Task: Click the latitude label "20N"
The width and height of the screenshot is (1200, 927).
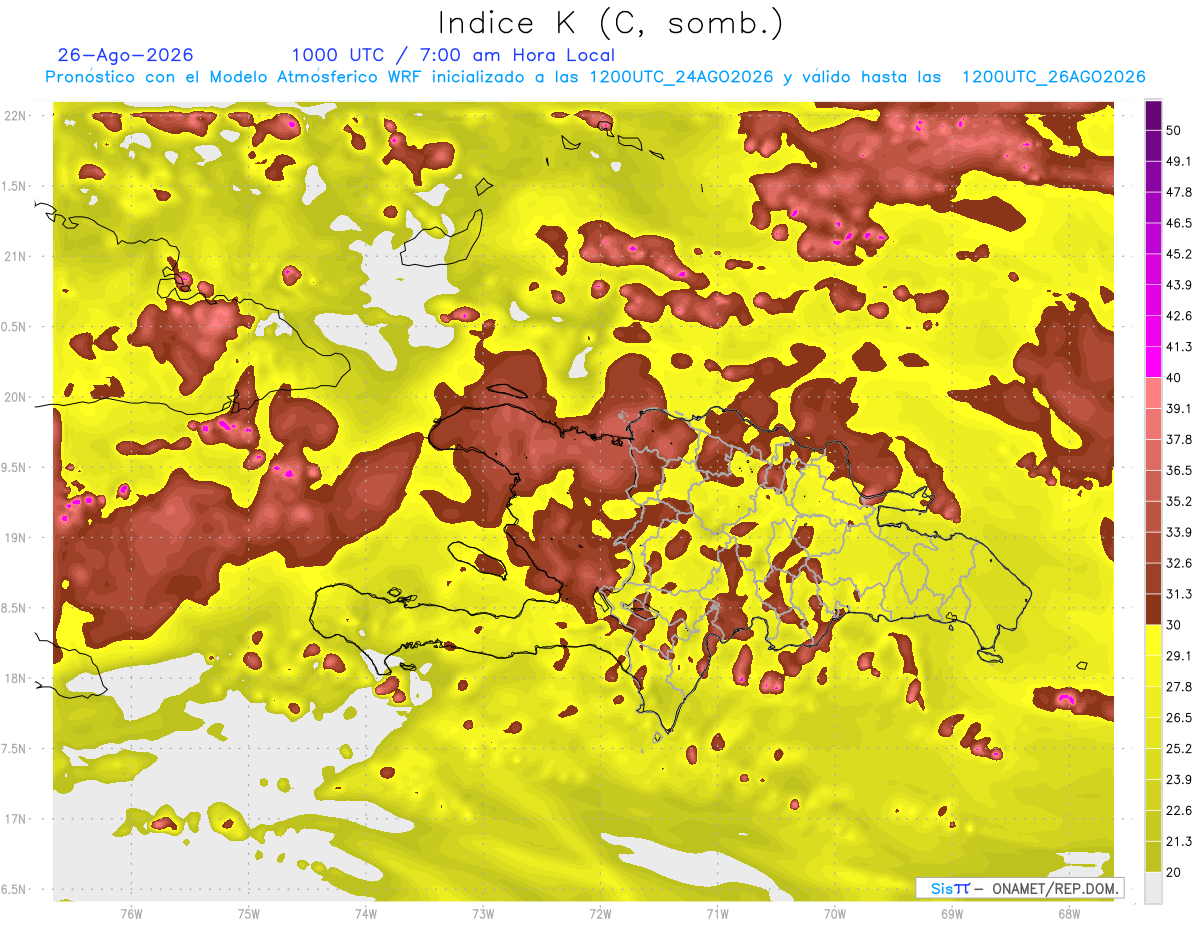Action: (15, 398)
